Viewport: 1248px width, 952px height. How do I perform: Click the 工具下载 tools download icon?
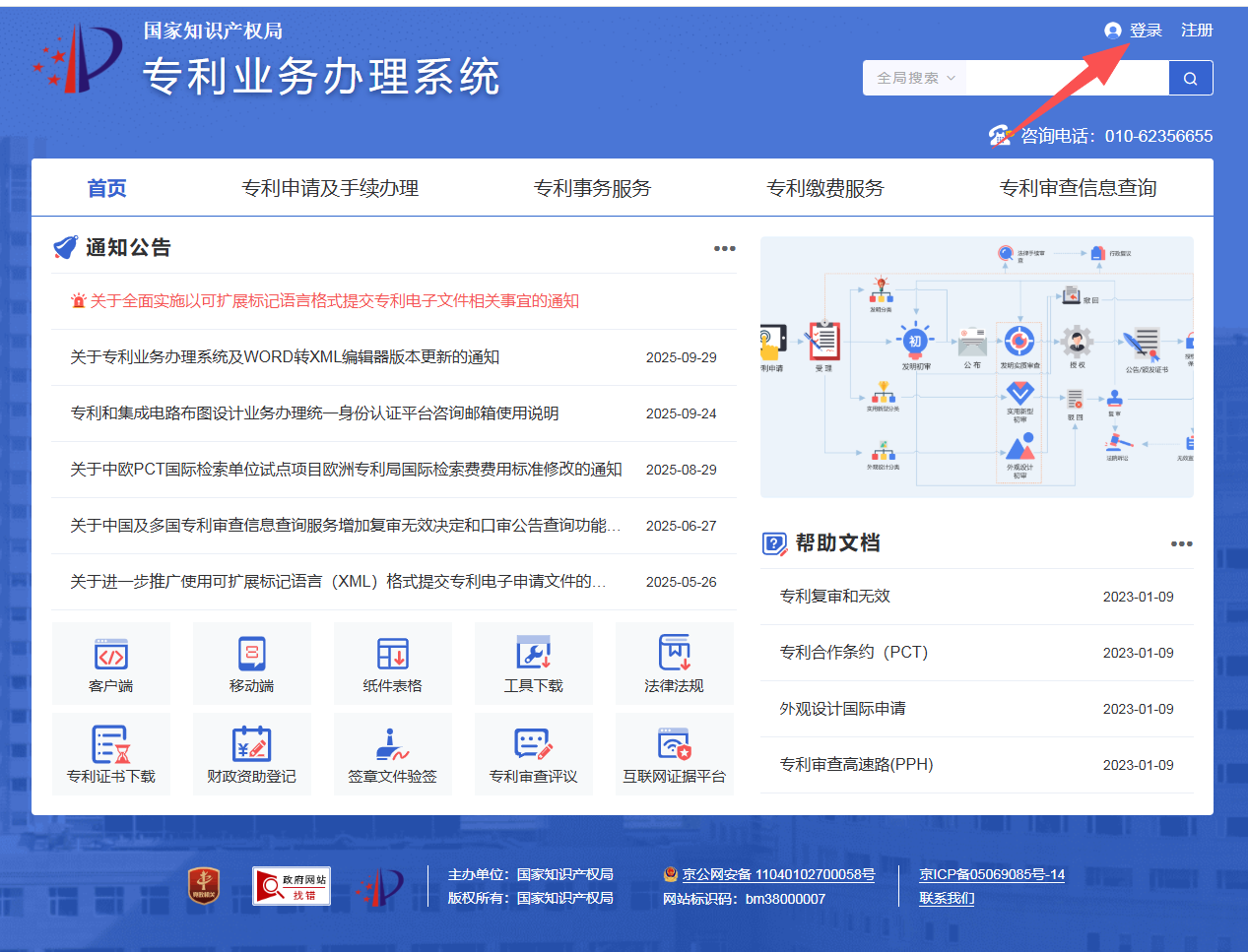pyautogui.click(x=534, y=662)
